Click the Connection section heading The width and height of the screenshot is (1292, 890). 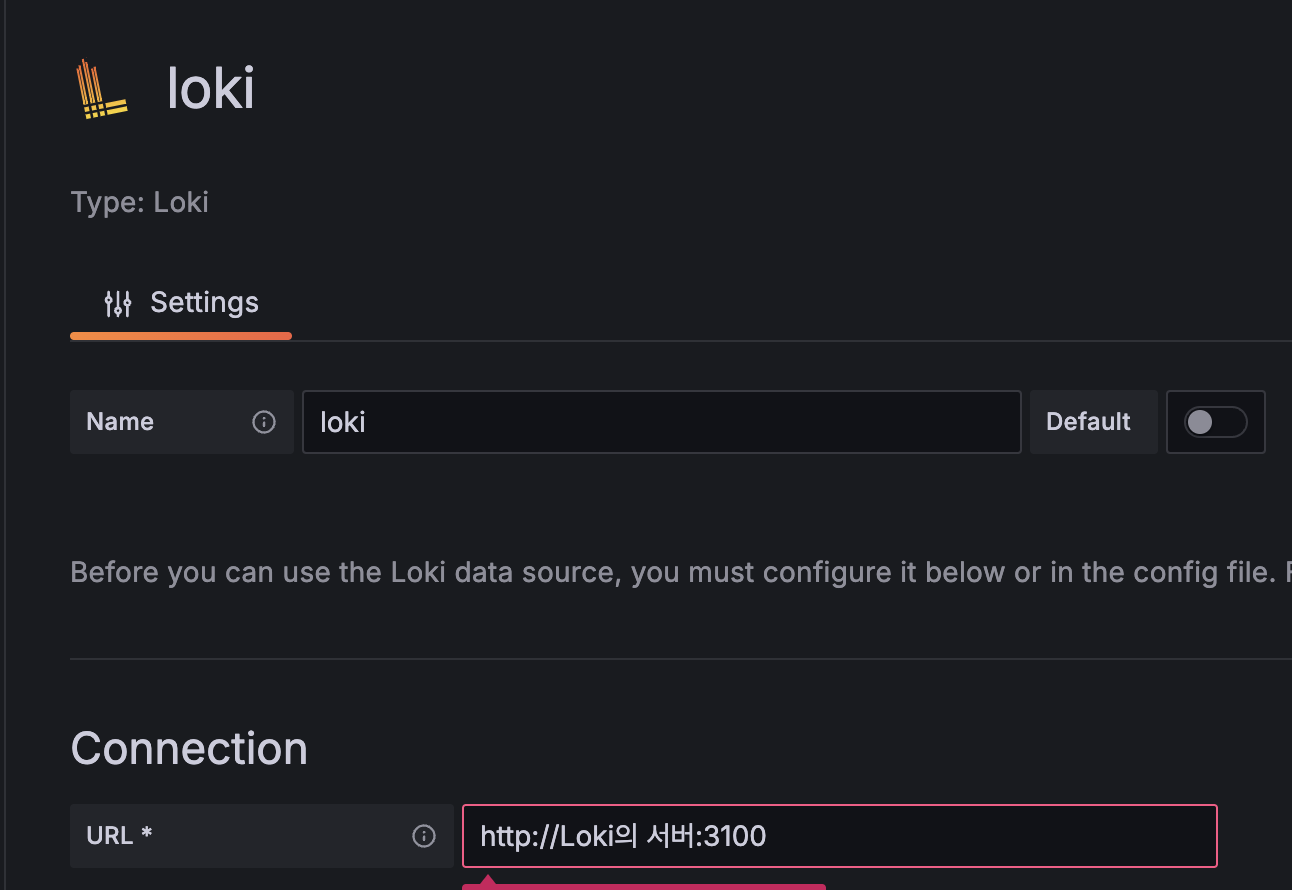pyautogui.click(x=189, y=748)
